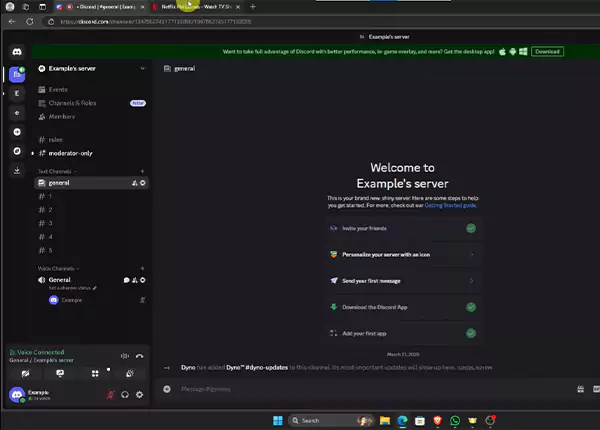This screenshot has width=600, height=430.
Task: Create a channel in Voice Channels category
Action: pos(142,268)
